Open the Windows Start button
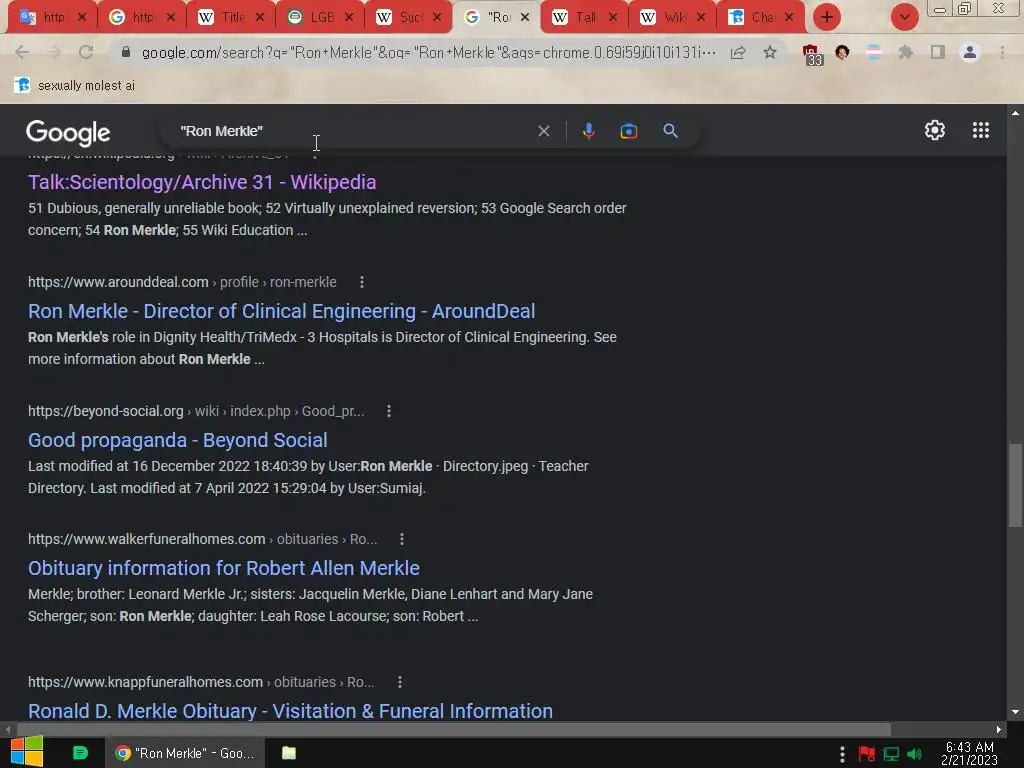Viewport: 1024px width, 768px height. tap(27, 752)
